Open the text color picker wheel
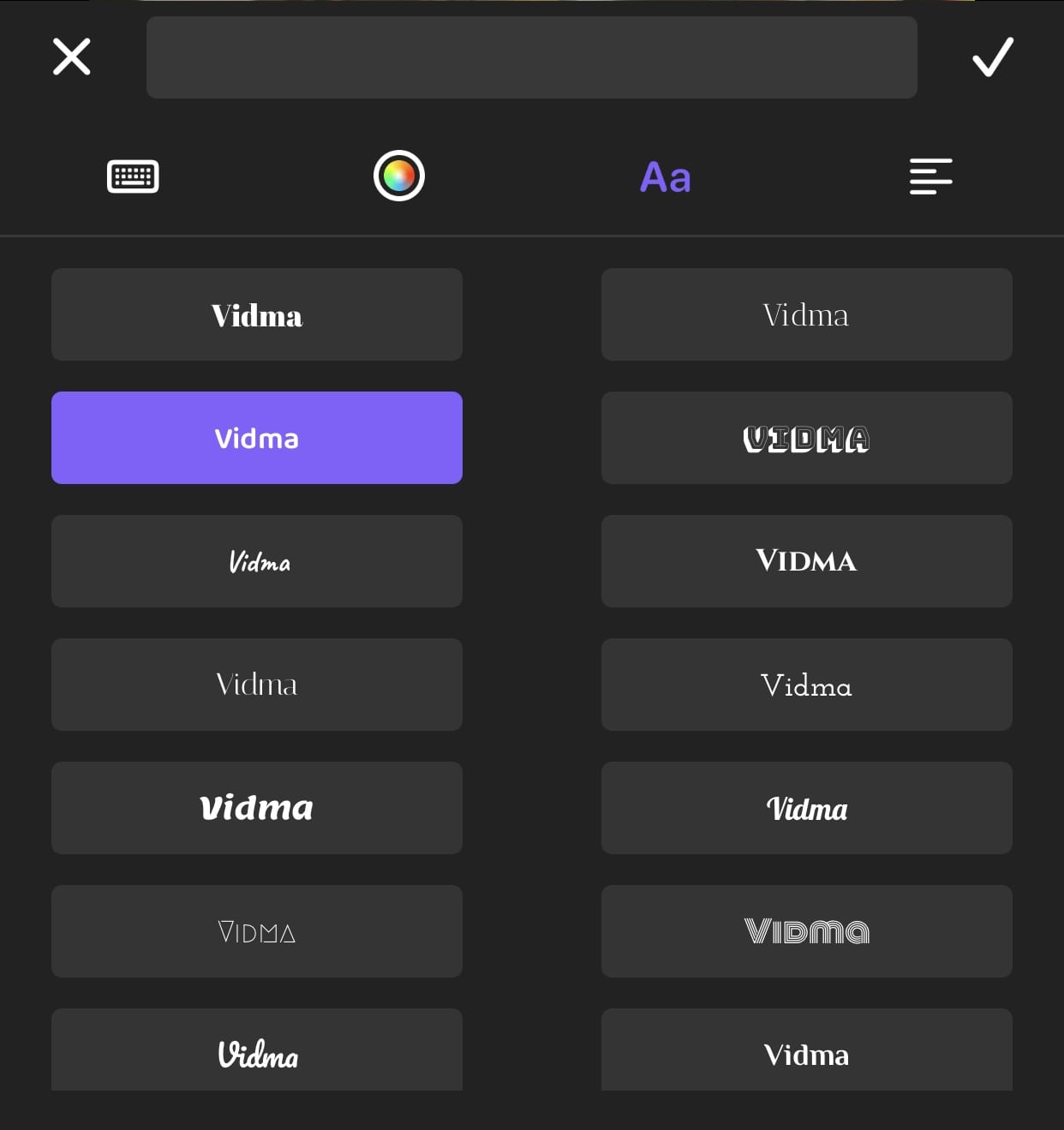The width and height of the screenshot is (1064, 1130). (x=398, y=176)
